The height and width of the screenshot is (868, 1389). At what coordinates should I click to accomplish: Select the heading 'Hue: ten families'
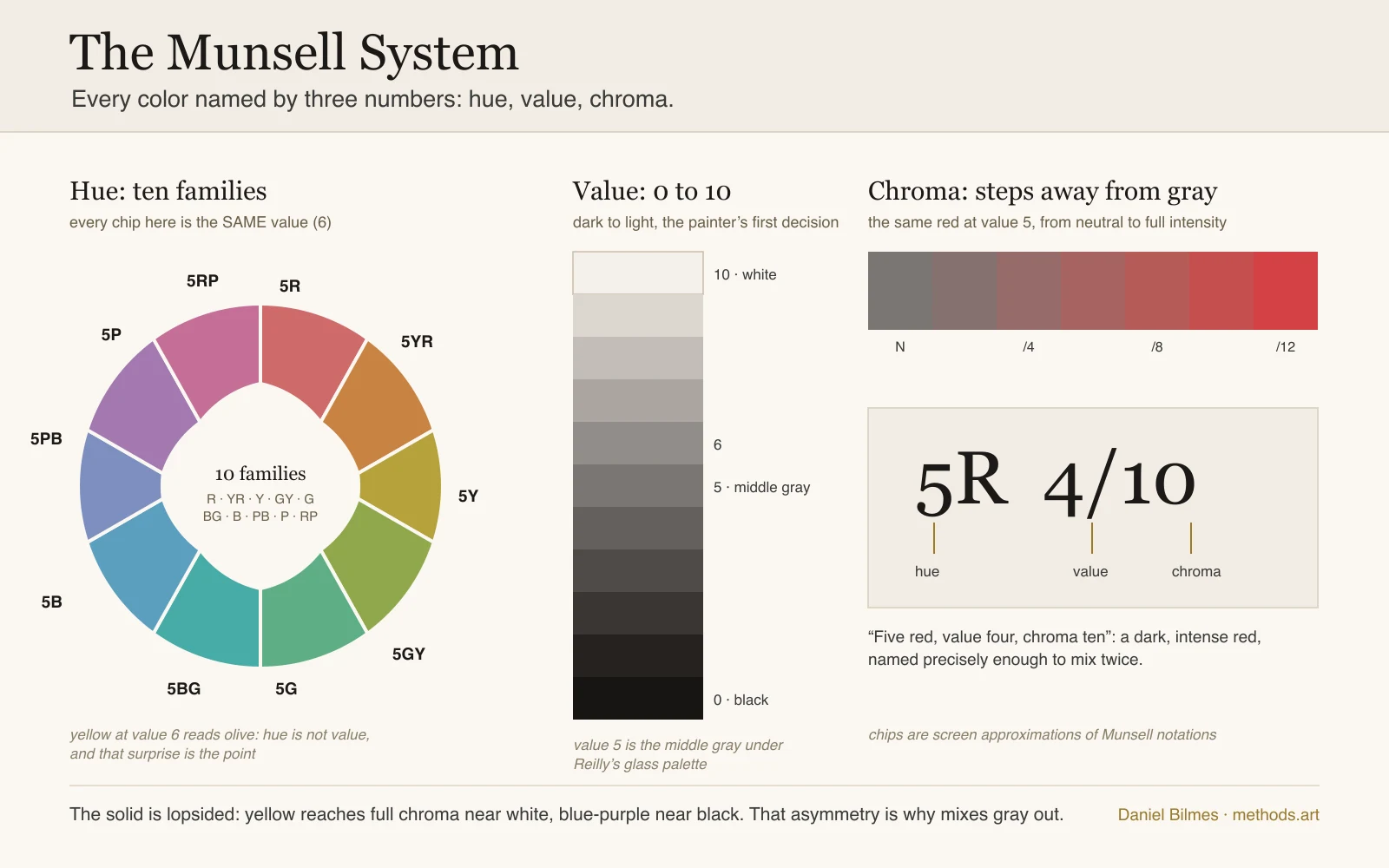tap(168, 191)
